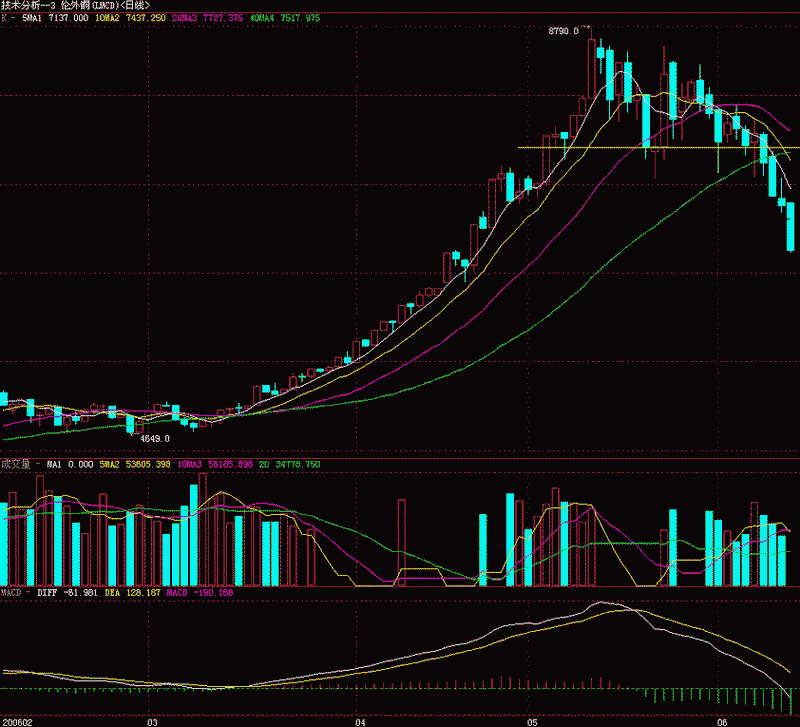
Task: Click the 4649.0 low price marker
Action: pos(155,438)
